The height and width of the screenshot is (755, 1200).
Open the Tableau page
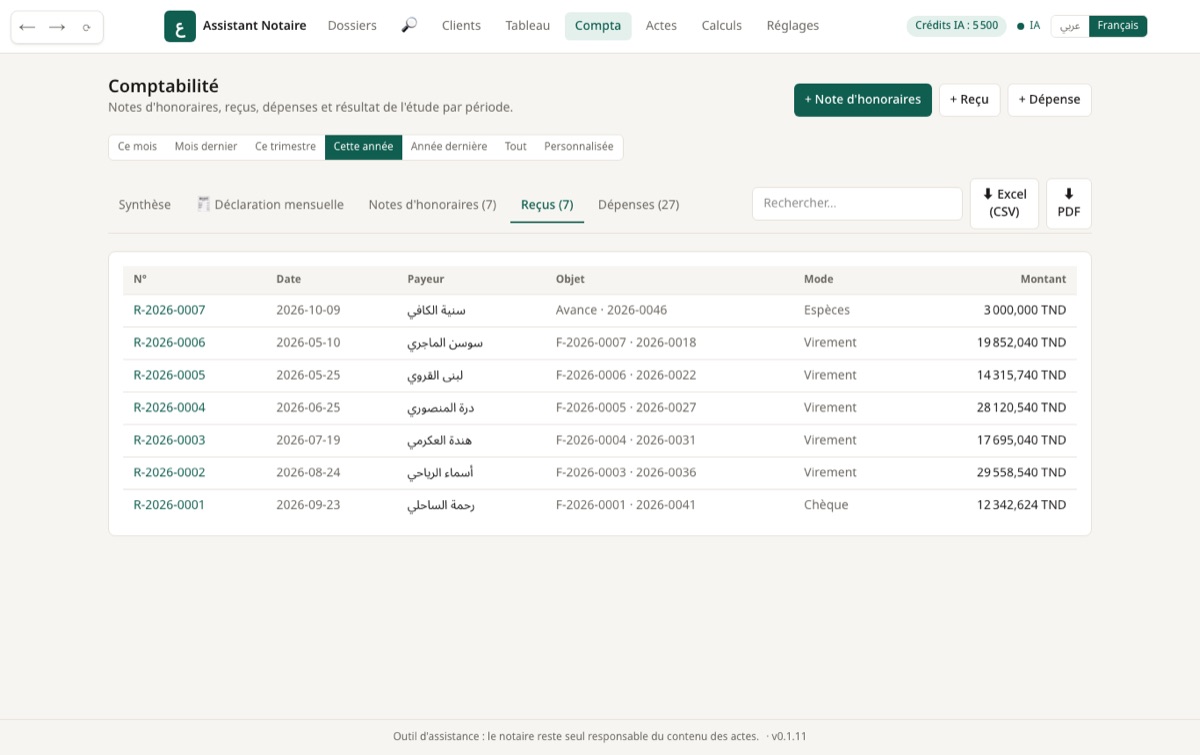click(528, 26)
